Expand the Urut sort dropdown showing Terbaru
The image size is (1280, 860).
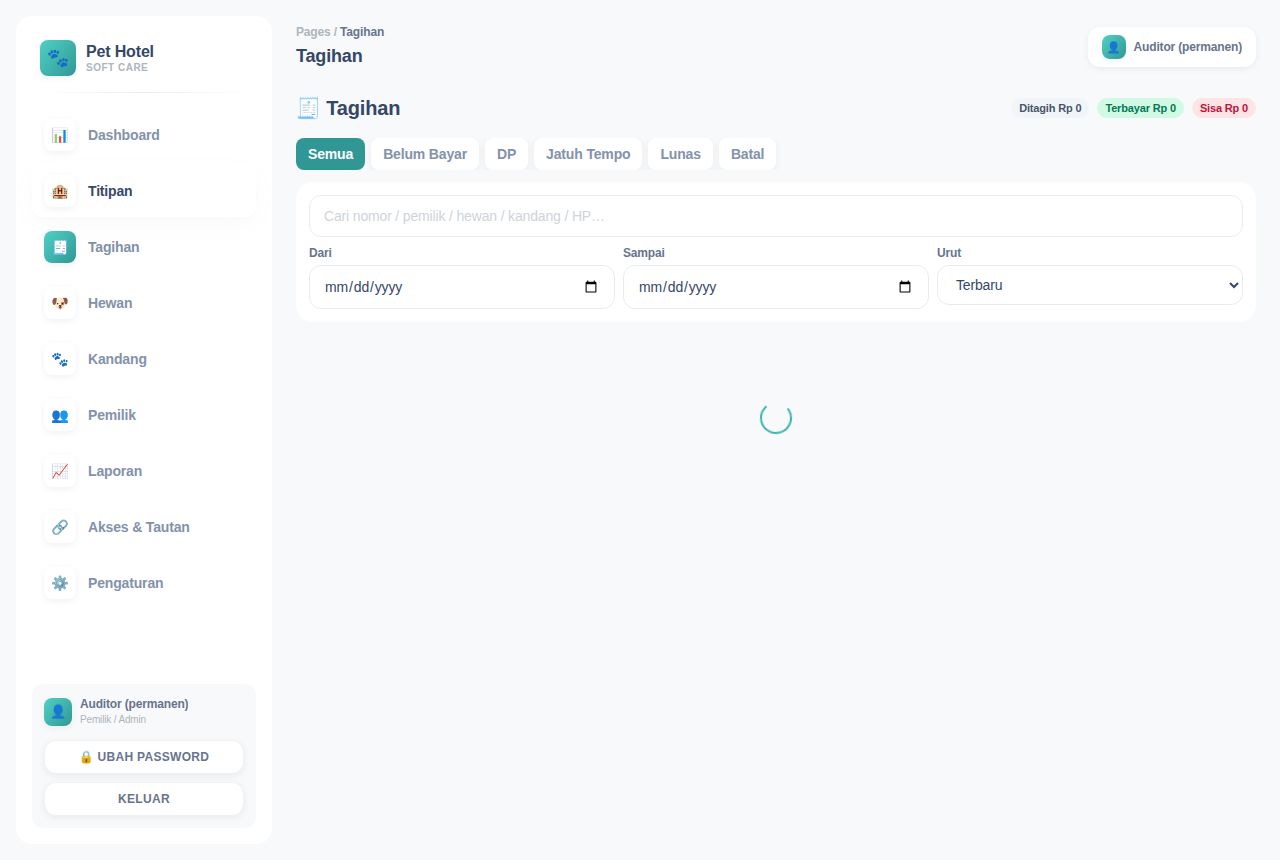click(1090, 285)
